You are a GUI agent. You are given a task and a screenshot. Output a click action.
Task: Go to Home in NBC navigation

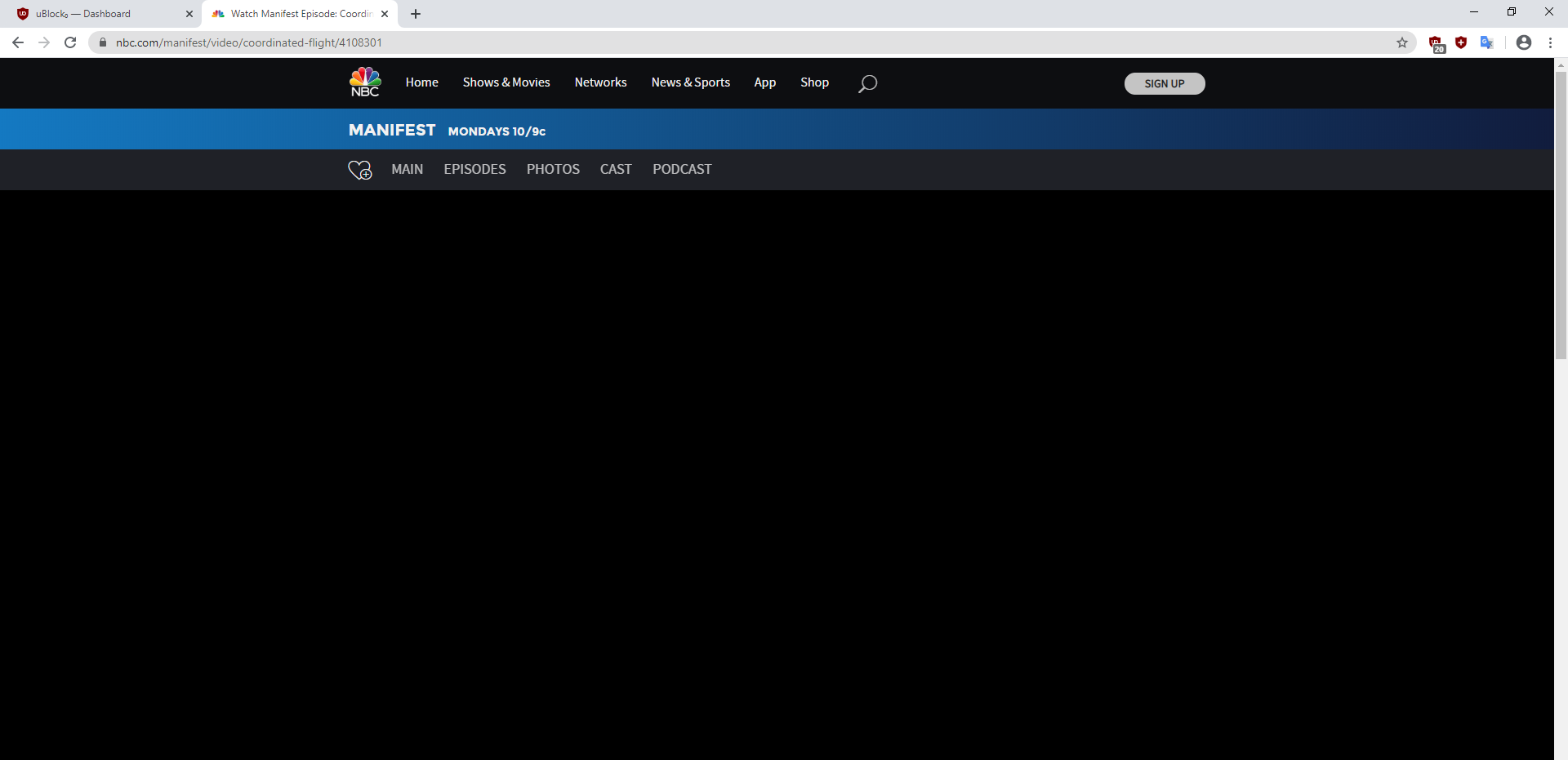coord(422,82)
